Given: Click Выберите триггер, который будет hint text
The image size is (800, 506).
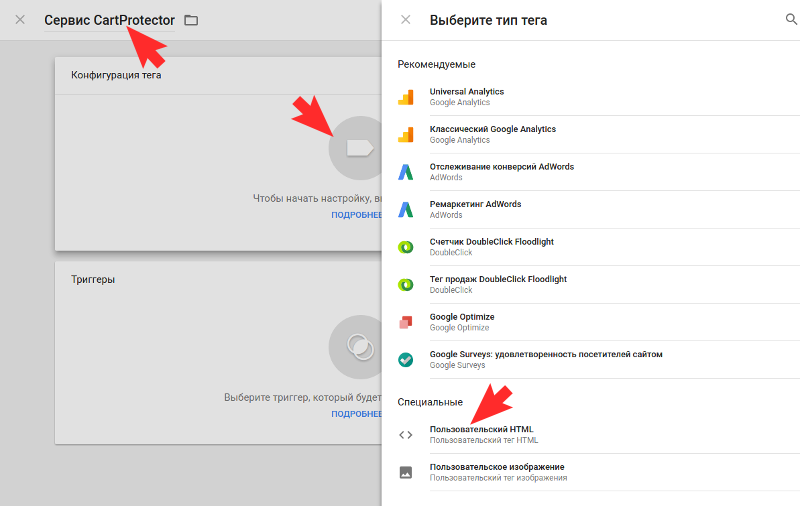Looking at the screenshot, I should (x=303, y=397).
